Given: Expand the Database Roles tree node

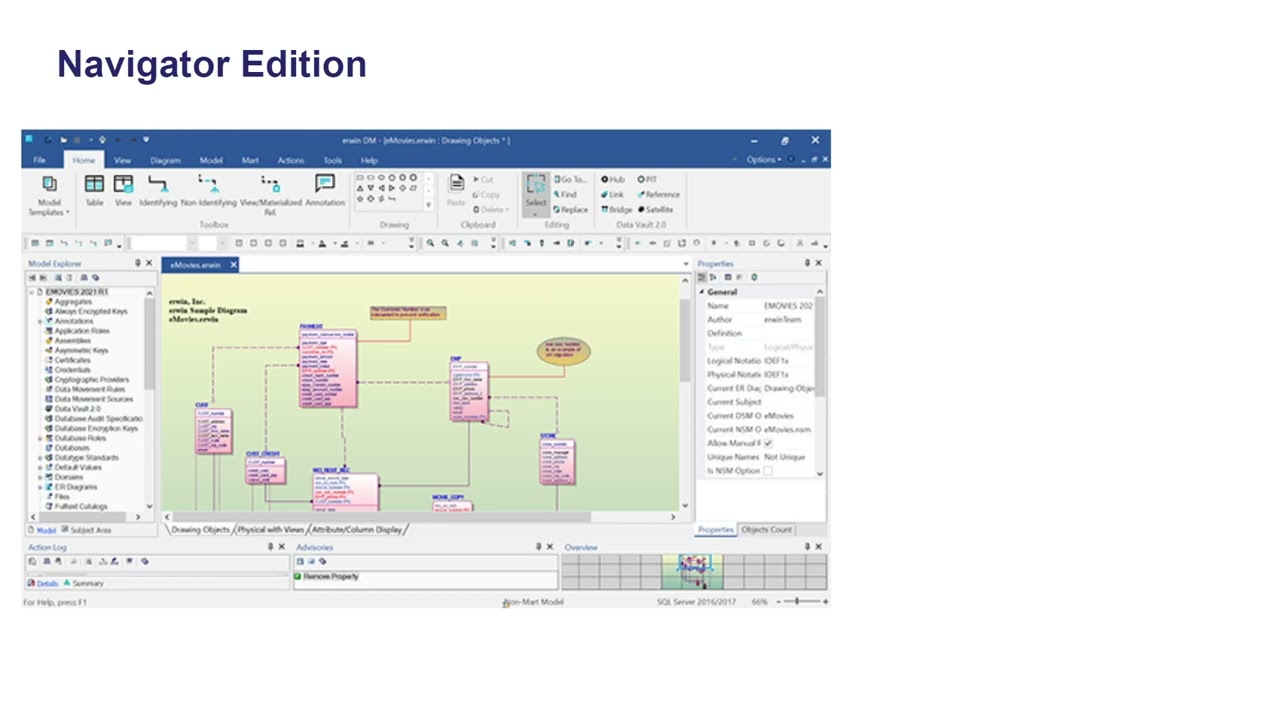Looking at the screenshot, I should (40, 438).
